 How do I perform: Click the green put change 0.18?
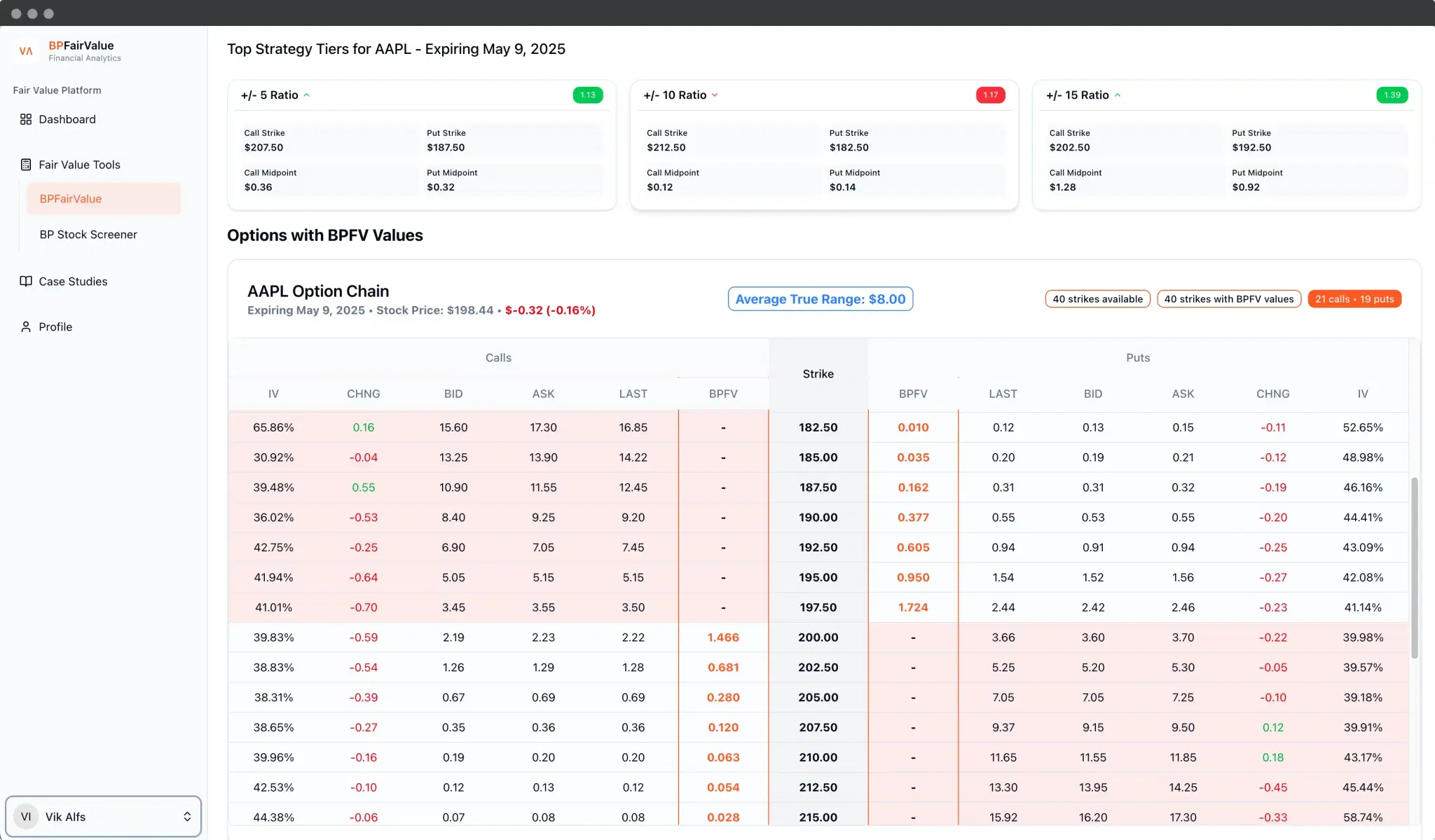1273,757
